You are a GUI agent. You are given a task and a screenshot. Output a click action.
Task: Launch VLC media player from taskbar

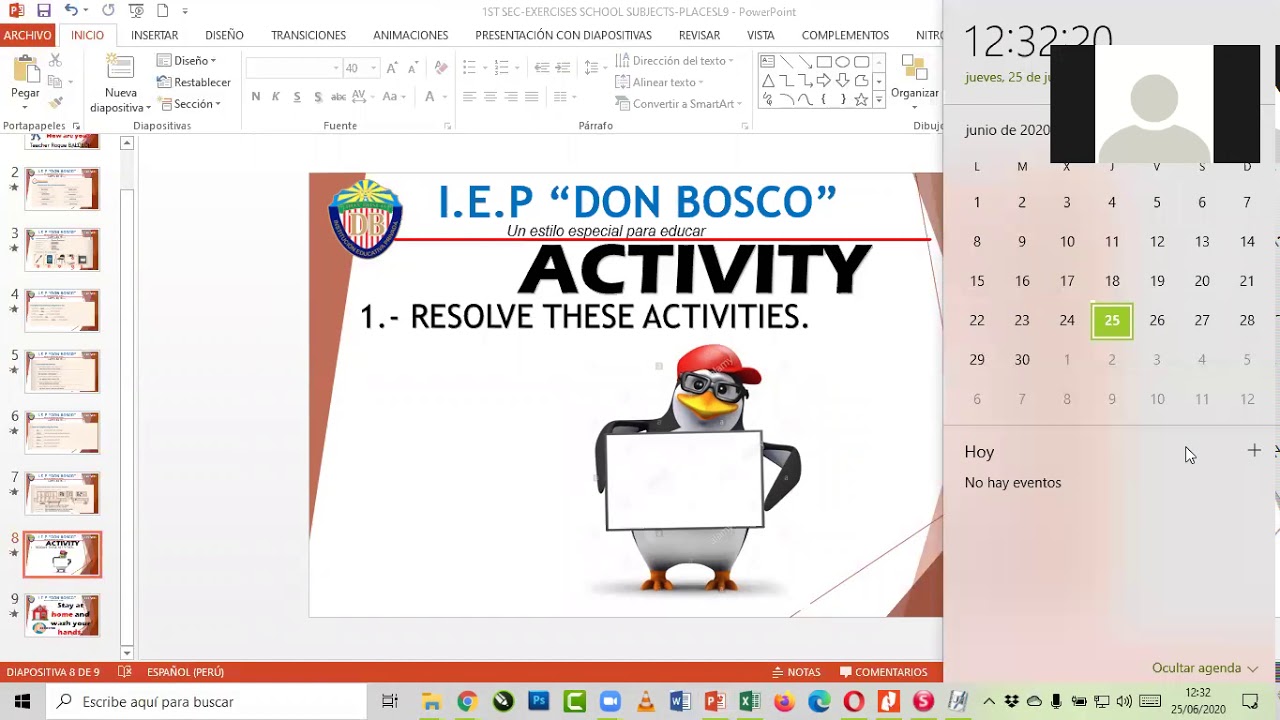pos(646,701)
